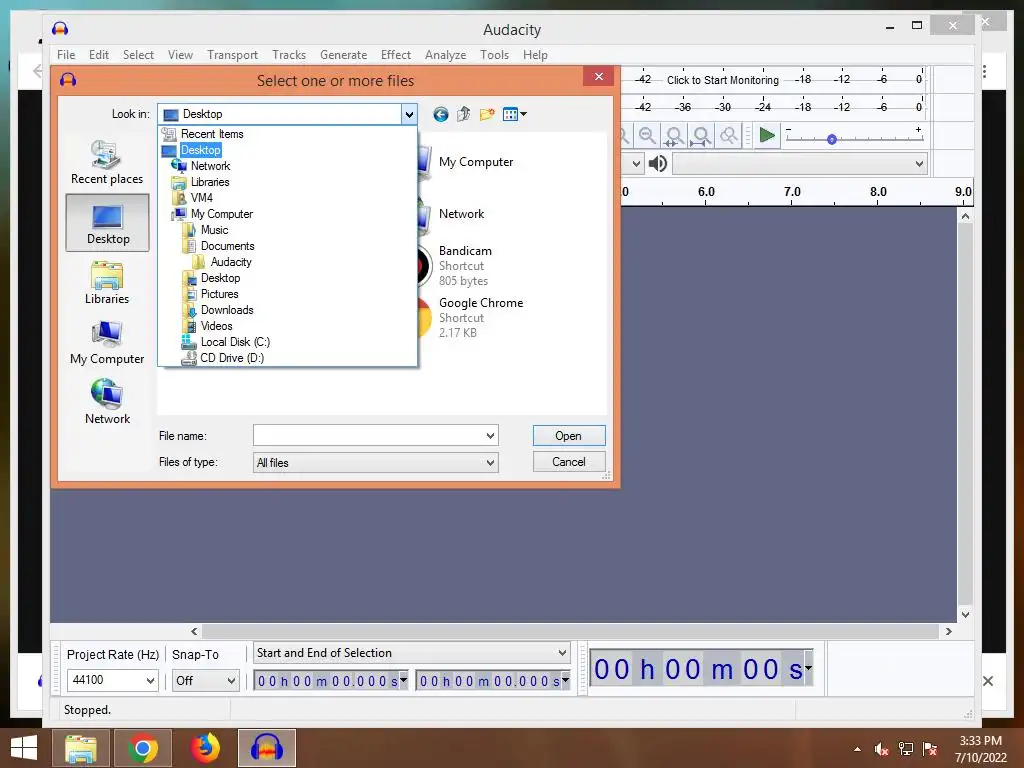Select Desktop in dialog sidebar
Screen dimensions: 1024x768
pos(108,223)
